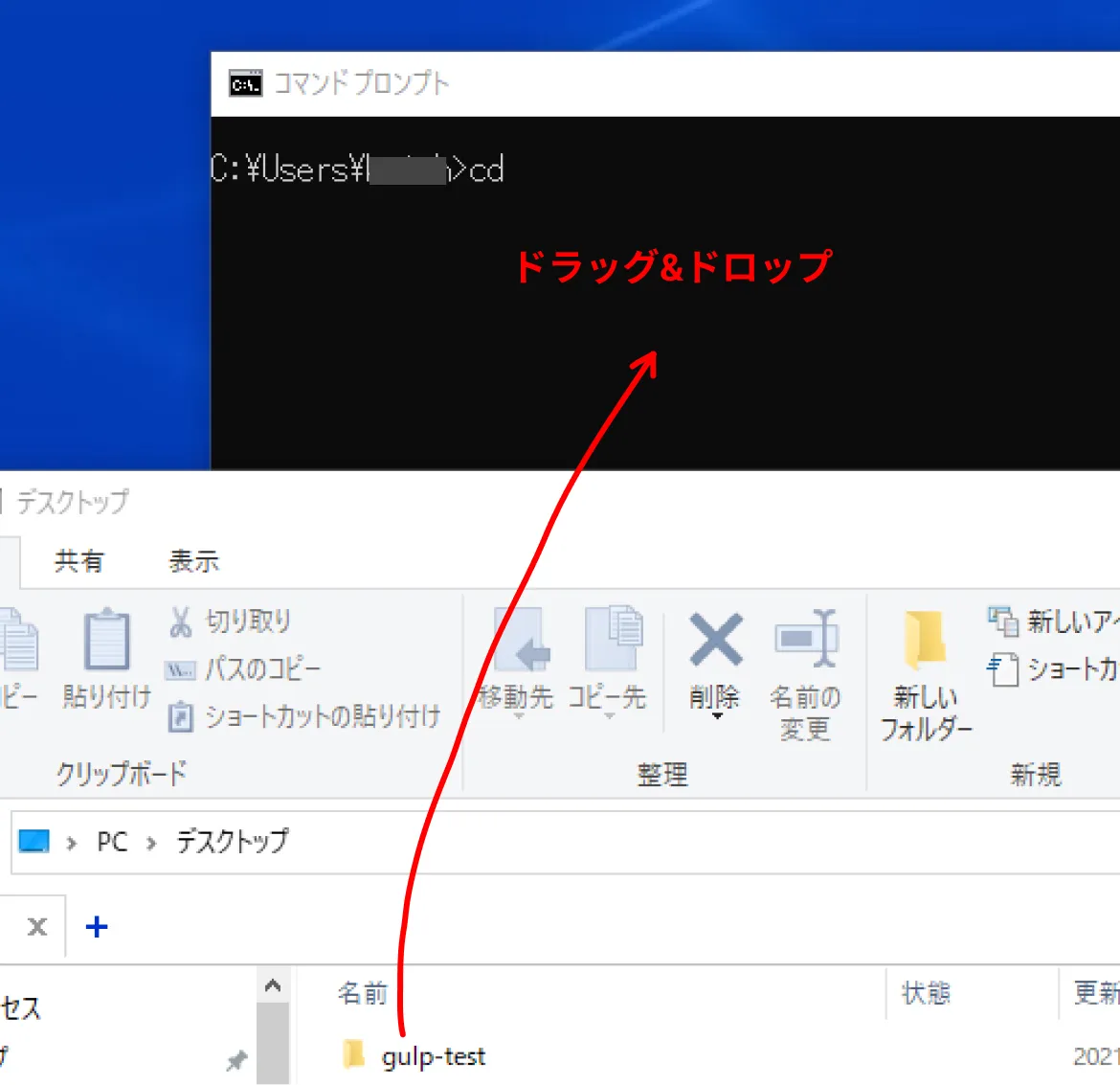Close the current tab with X

[x=37, y=927]
